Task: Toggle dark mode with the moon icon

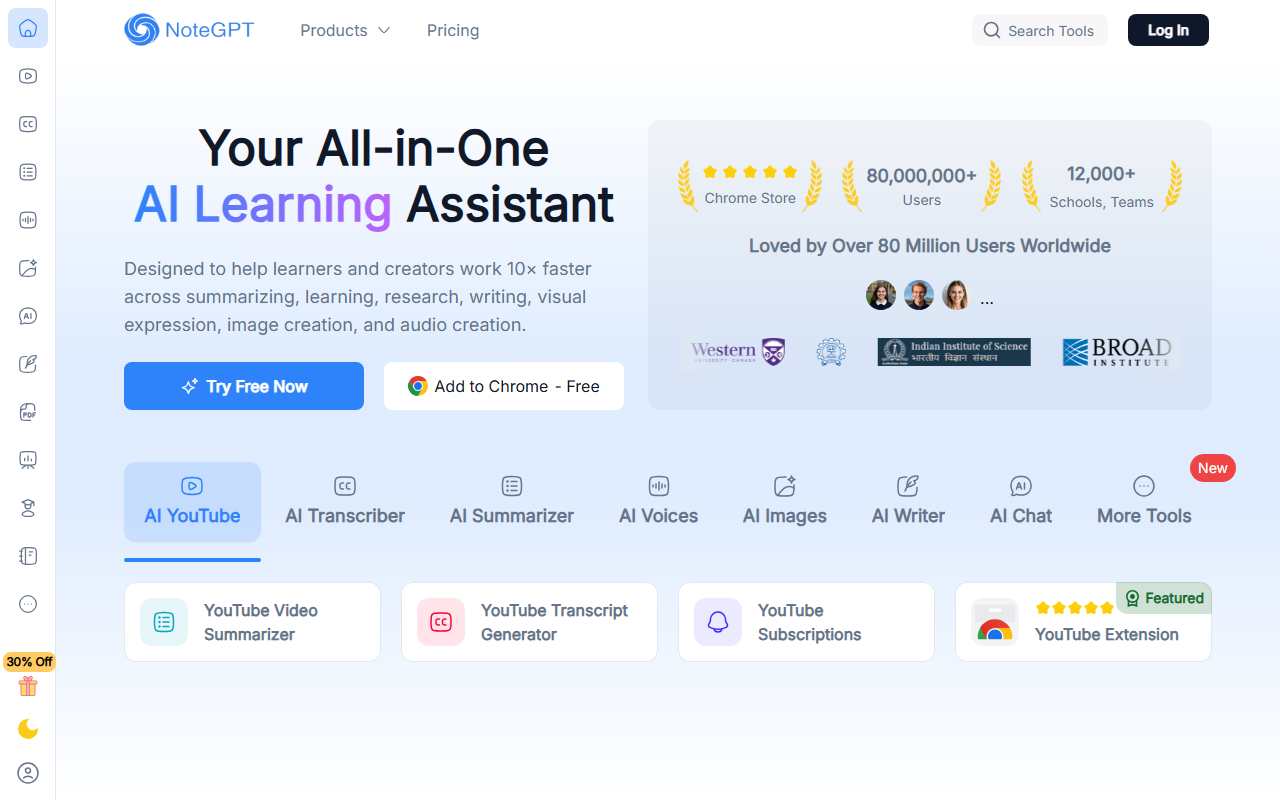Action: (28, 730)
